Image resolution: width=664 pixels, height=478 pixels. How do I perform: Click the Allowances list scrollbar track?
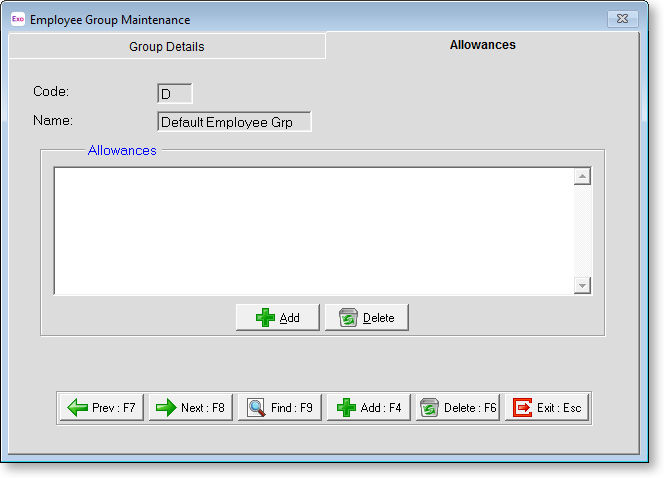coord(583,231)
